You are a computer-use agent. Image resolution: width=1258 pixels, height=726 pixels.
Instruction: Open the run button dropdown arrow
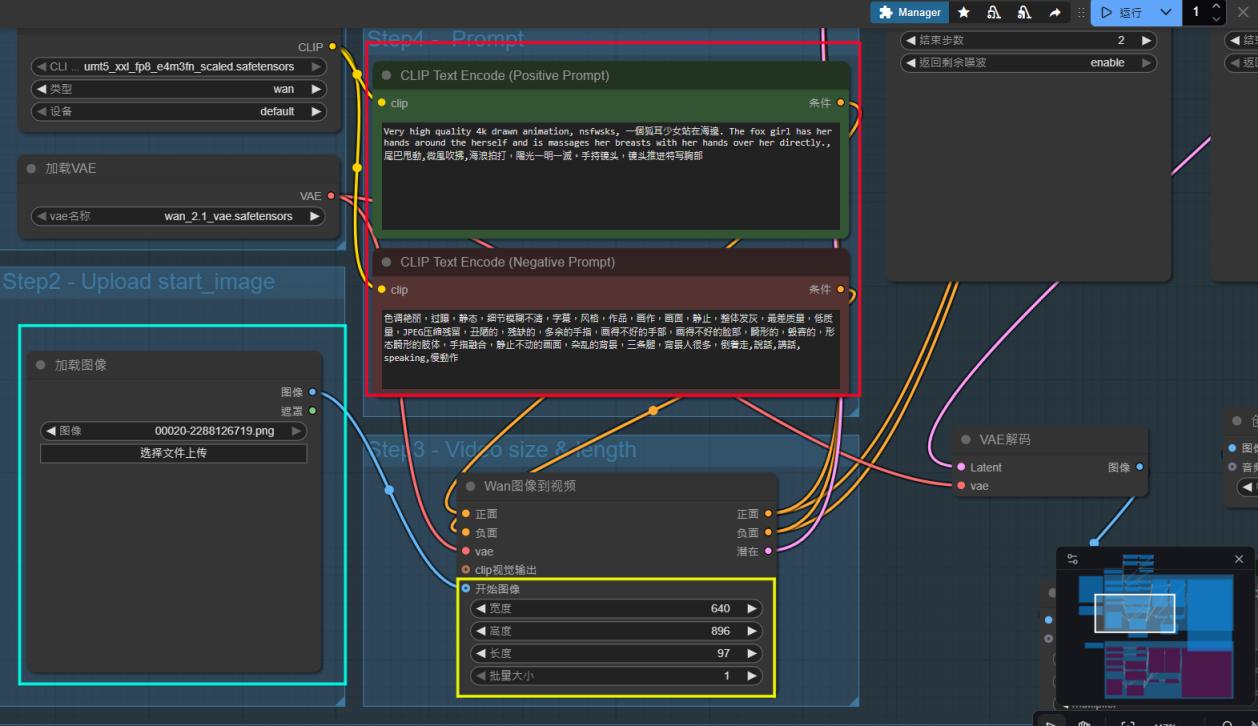pyautogui.click(x=1164, y=12)
